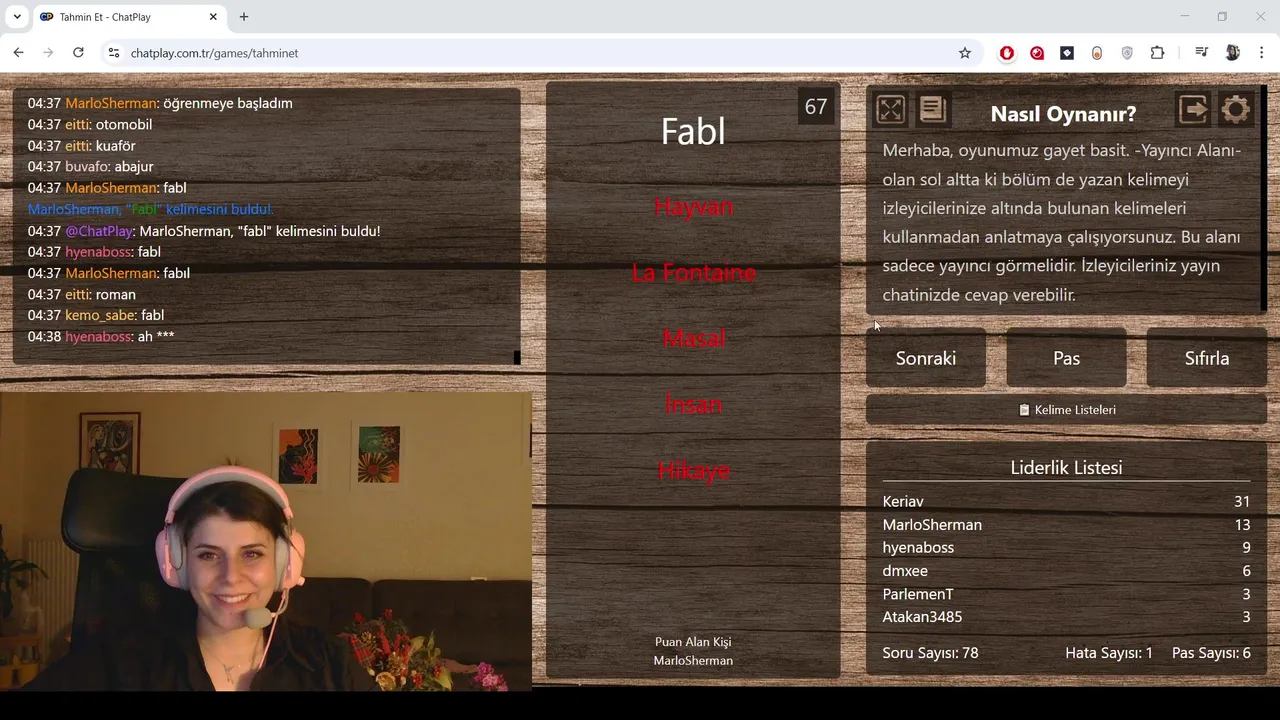The width and height of the screenshot is (1280, 720).
Task: Open the tab search dropdown arrow
Action: [17, 17]
